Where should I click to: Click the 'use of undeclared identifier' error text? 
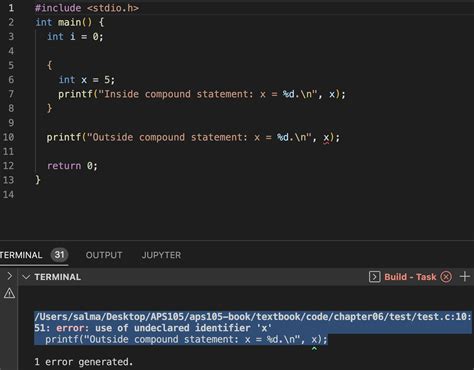184,328
